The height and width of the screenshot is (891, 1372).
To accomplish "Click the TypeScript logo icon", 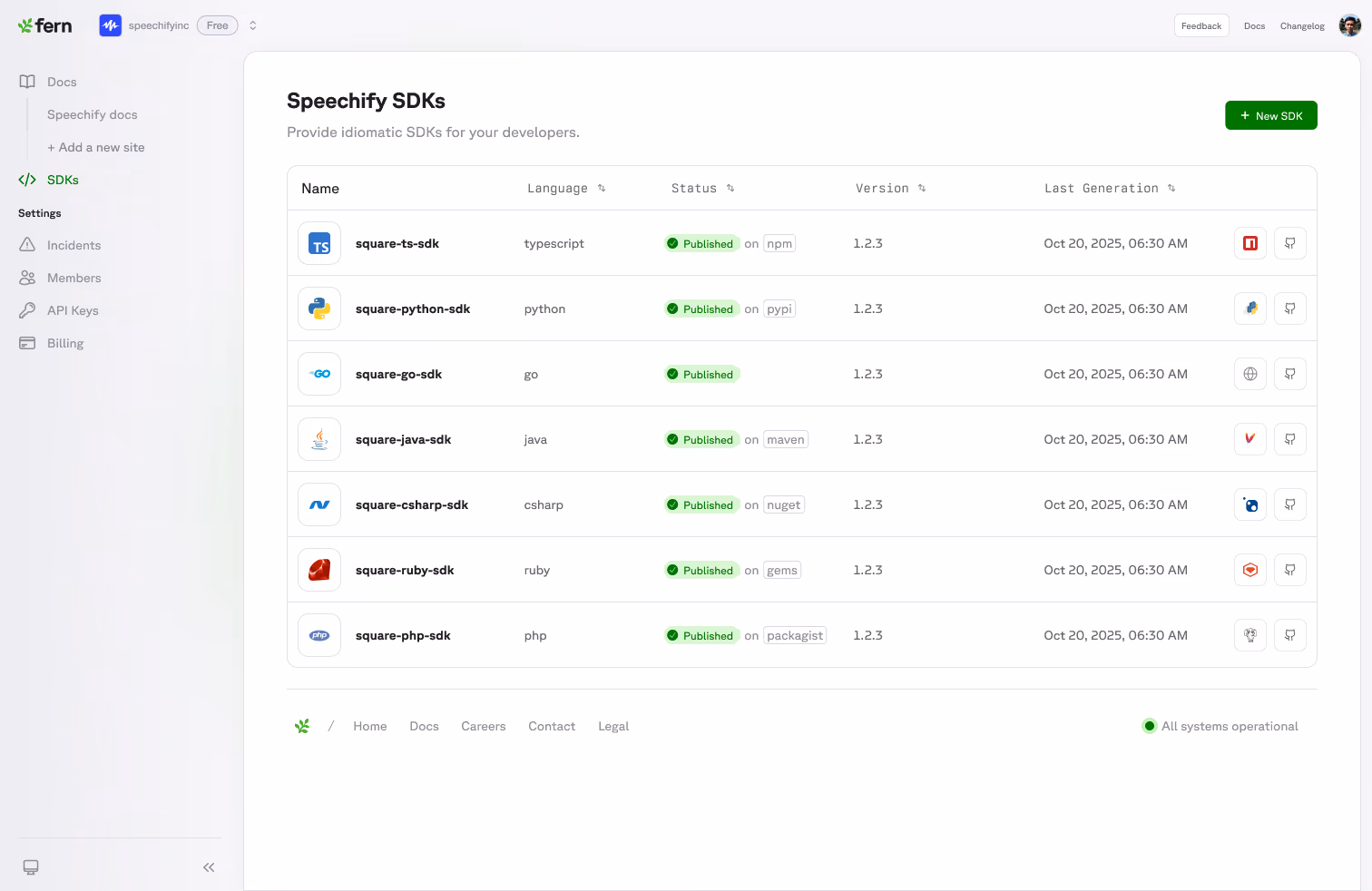I will pos(319,243).
